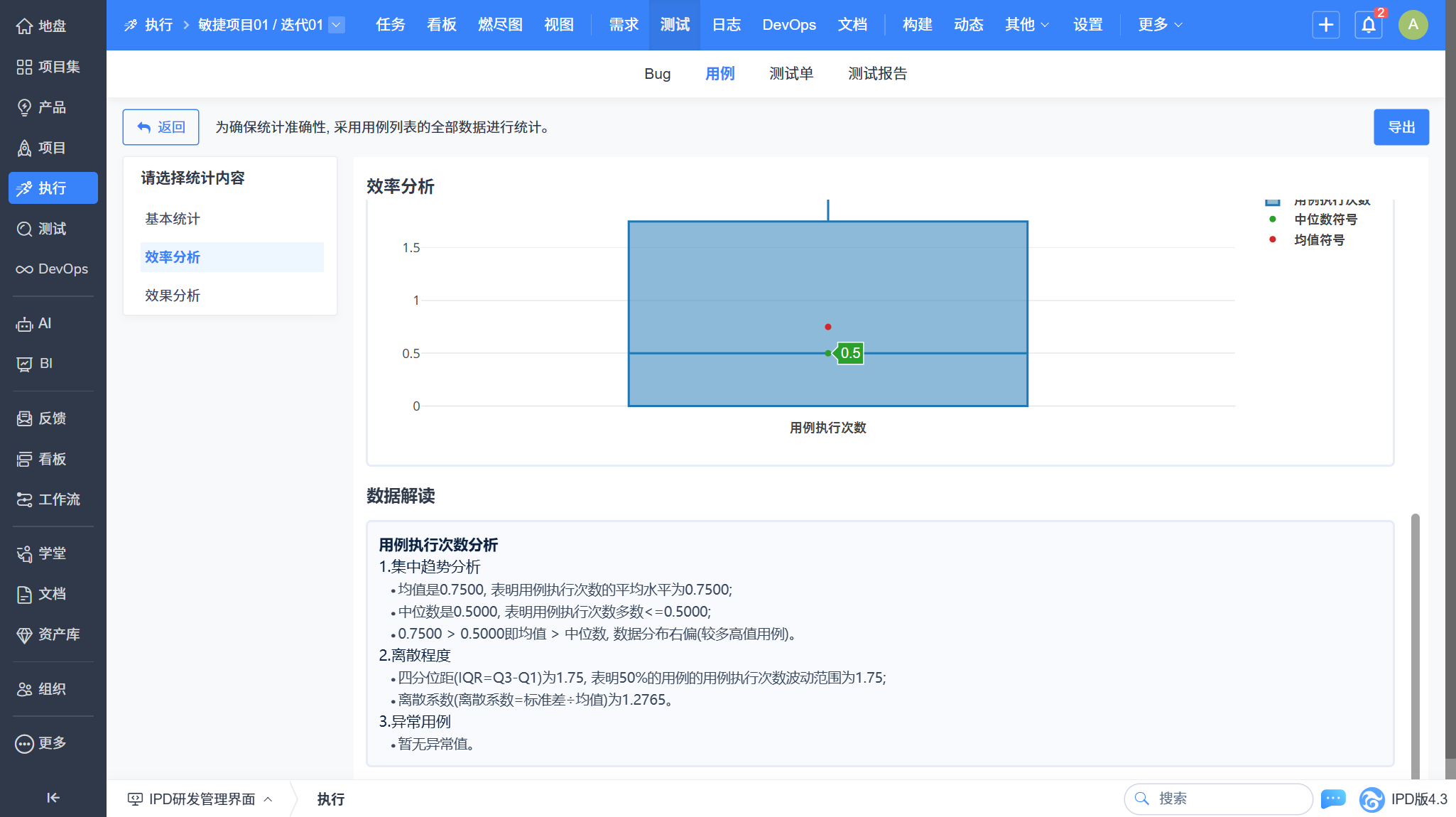Open the DevOps infinity sidebar item

click(x=25, y=269)
